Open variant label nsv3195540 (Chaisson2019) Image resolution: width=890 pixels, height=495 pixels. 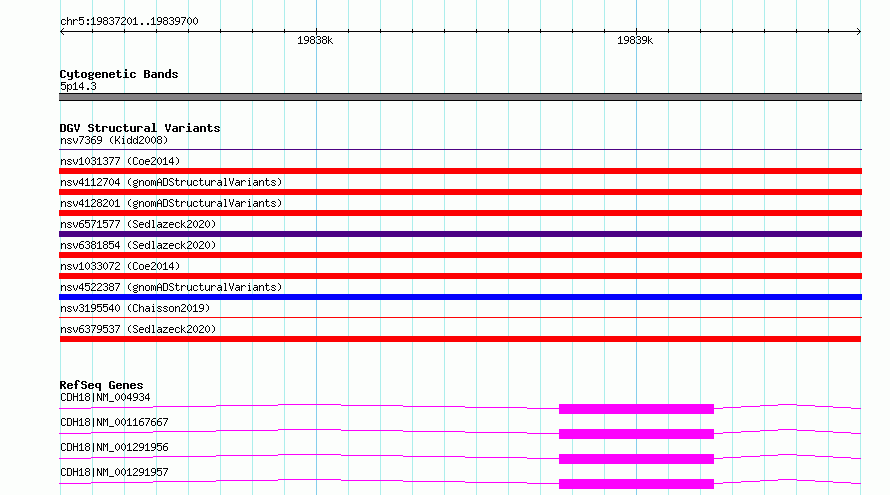coord(135,308)
